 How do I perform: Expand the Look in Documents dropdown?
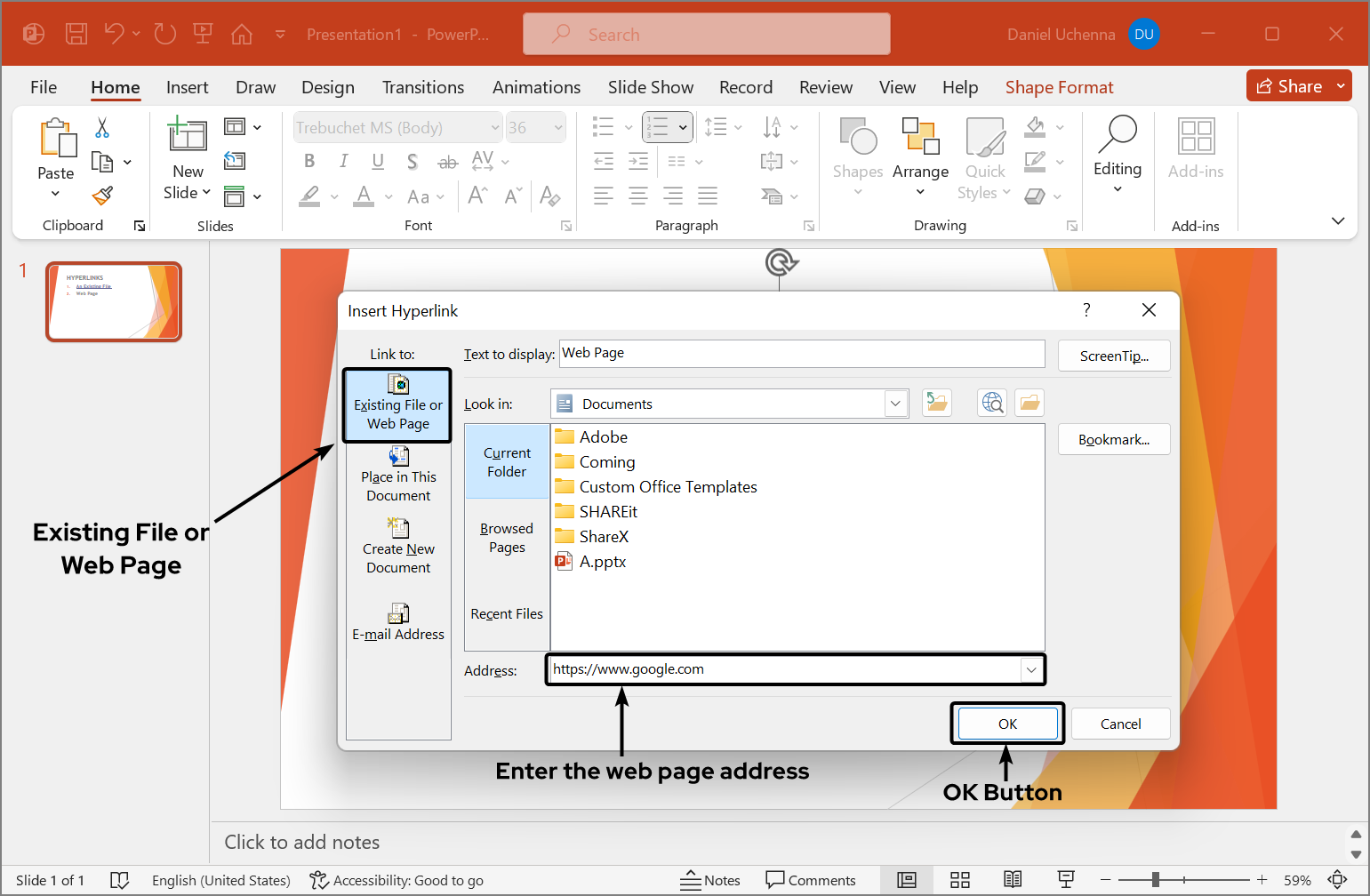pos(895,404)
